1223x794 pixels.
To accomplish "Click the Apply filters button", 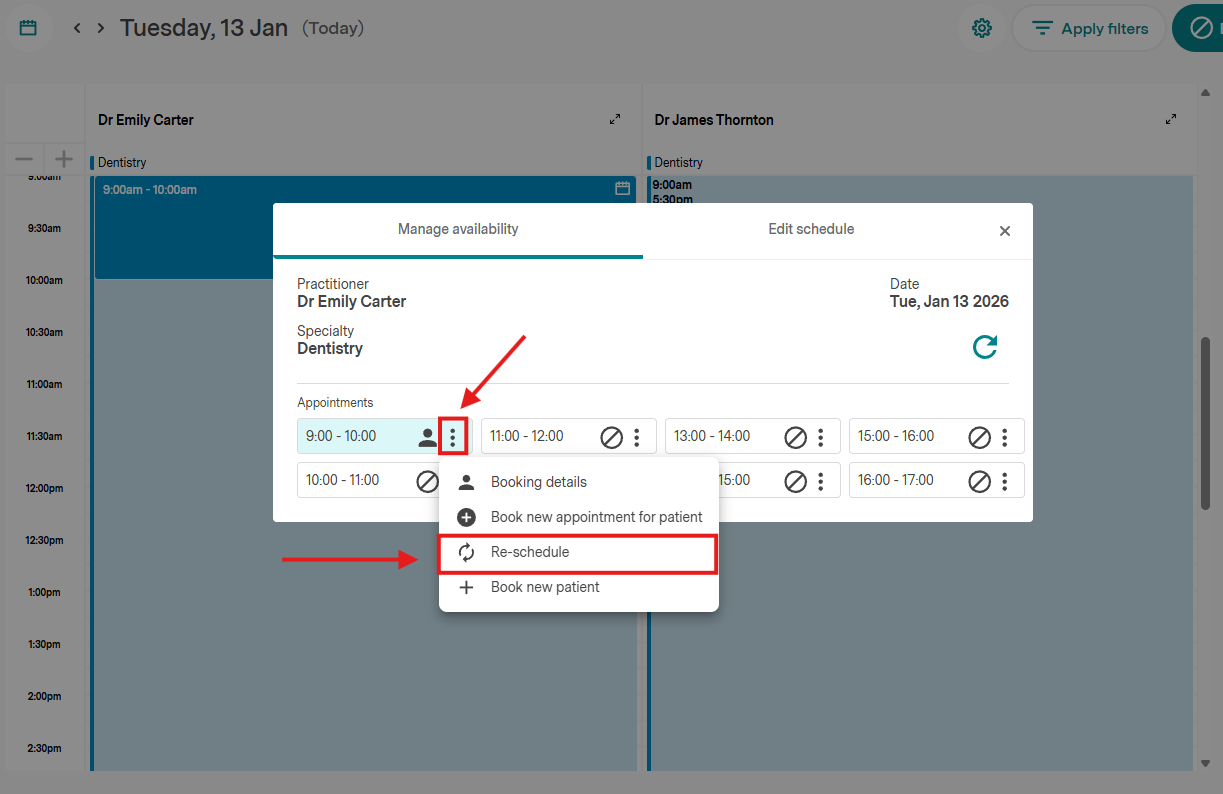I will (1090, 29).
